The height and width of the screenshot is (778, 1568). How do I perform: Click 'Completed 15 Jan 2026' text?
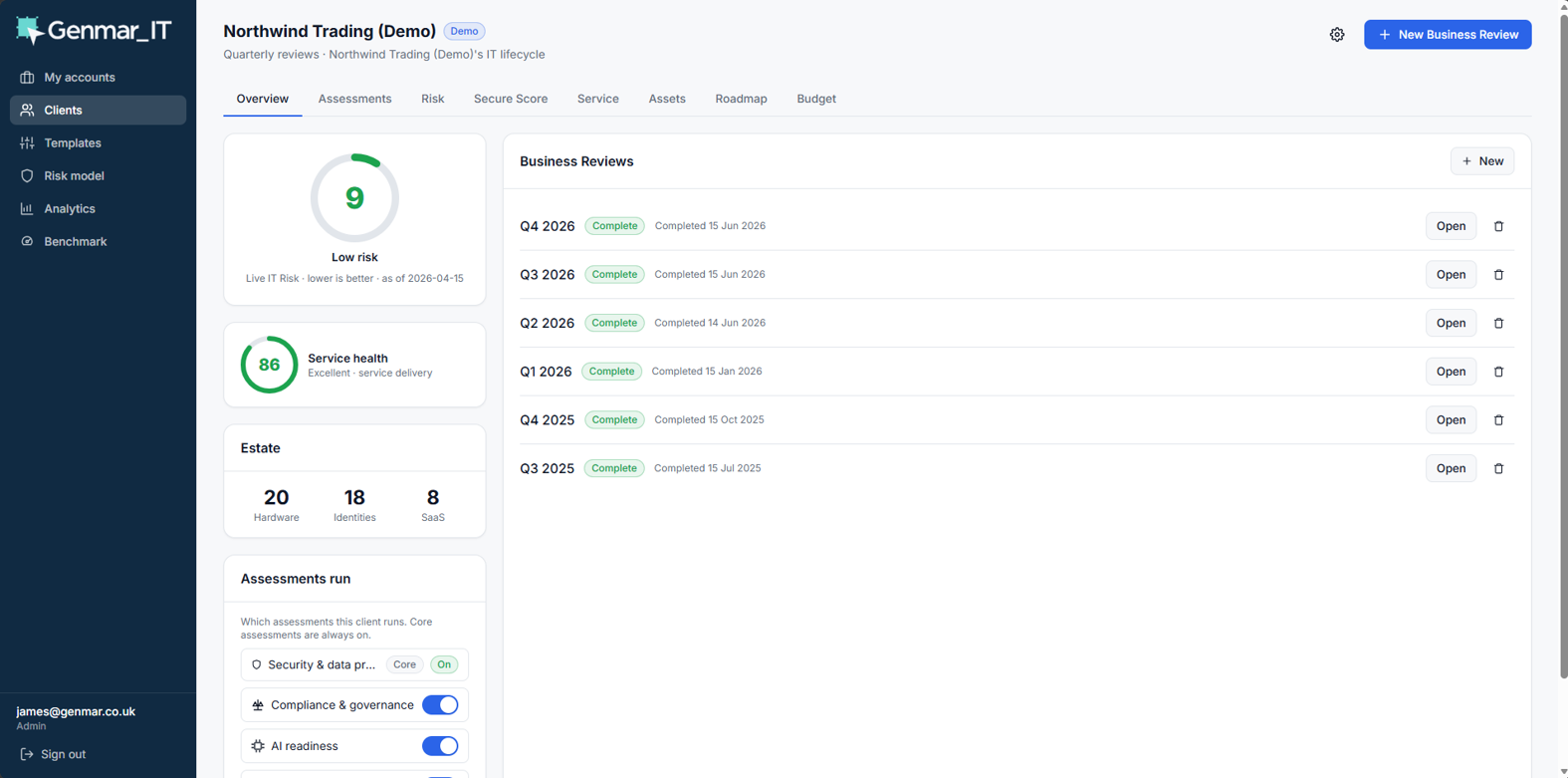707,372
